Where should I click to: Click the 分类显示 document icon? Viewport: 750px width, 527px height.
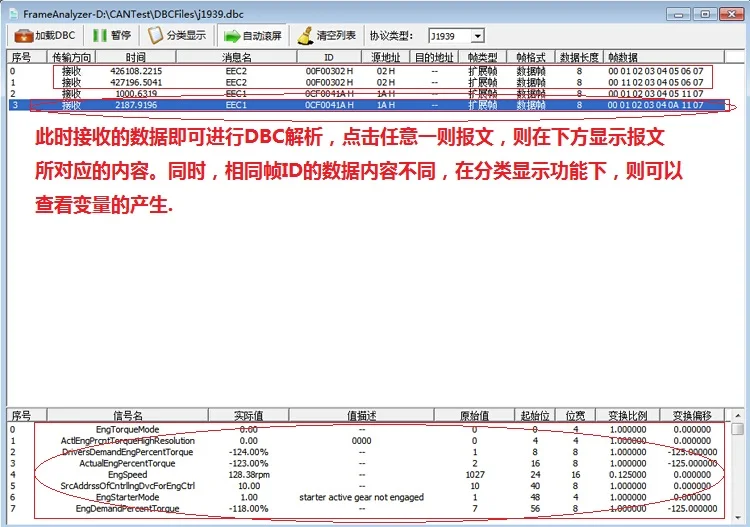pos(155,35)
